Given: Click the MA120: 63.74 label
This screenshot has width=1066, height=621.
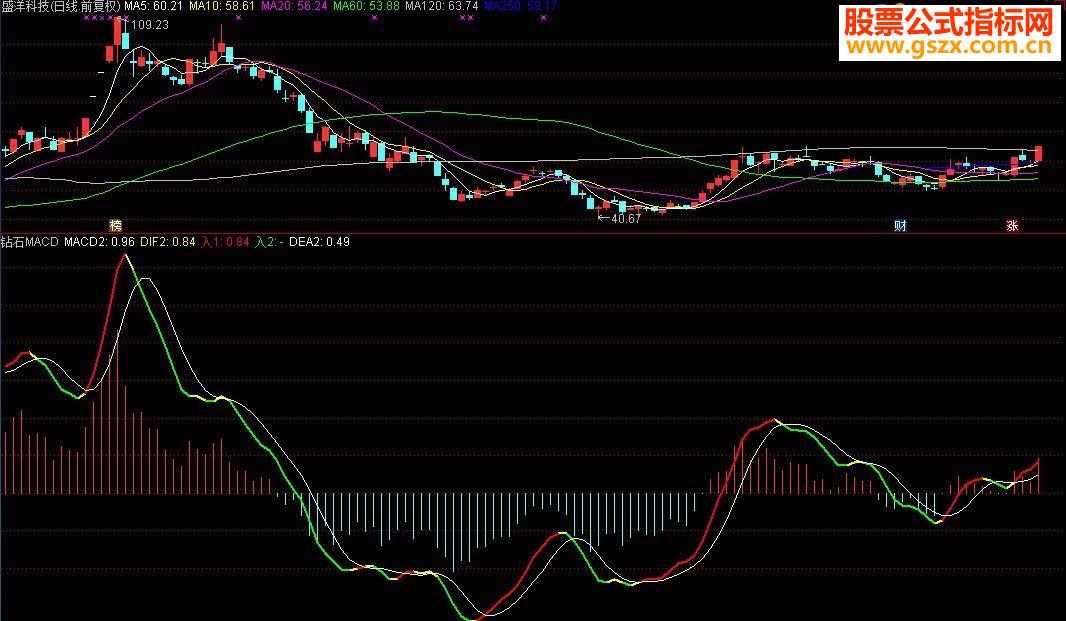Looking at the screenshot, I should tap(442, 6).
